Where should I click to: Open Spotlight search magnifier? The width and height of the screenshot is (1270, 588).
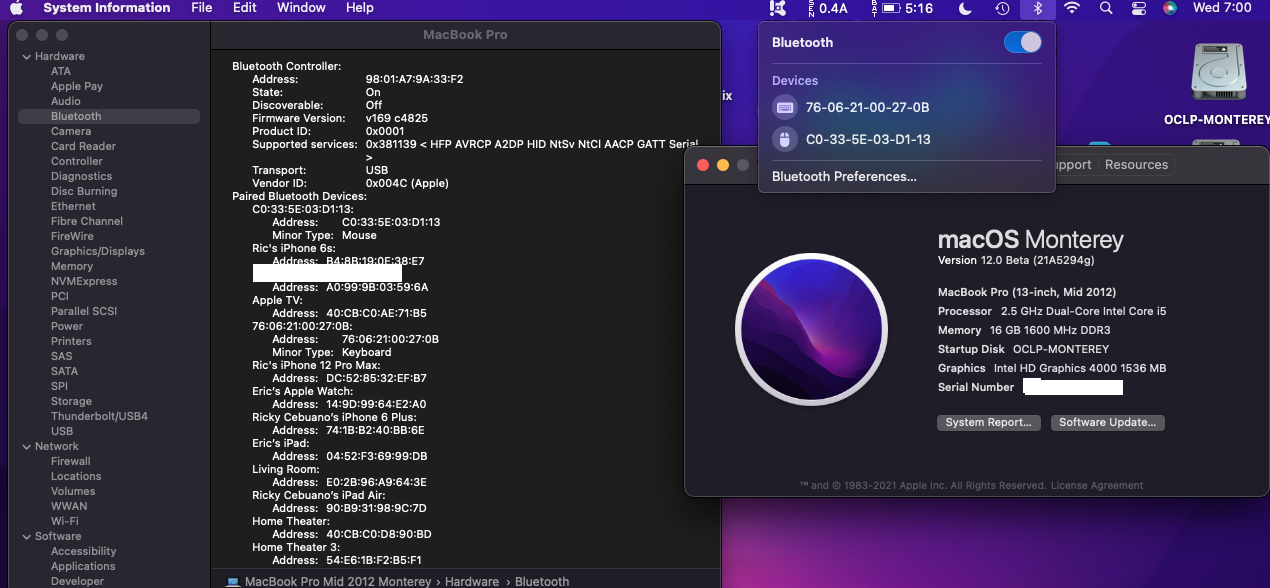1105,8
